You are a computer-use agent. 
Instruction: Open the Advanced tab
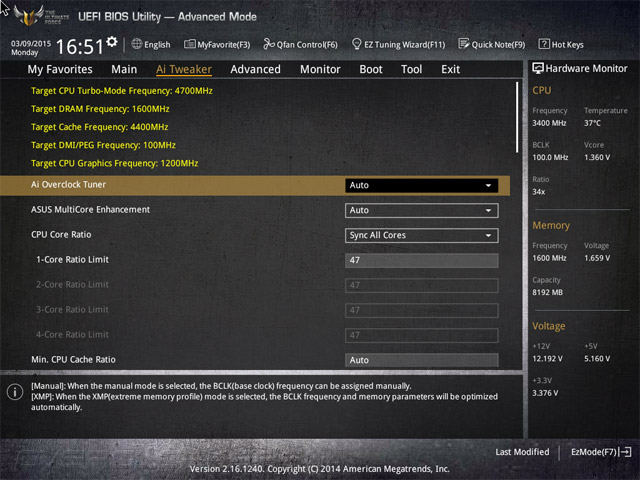[255, 69]
